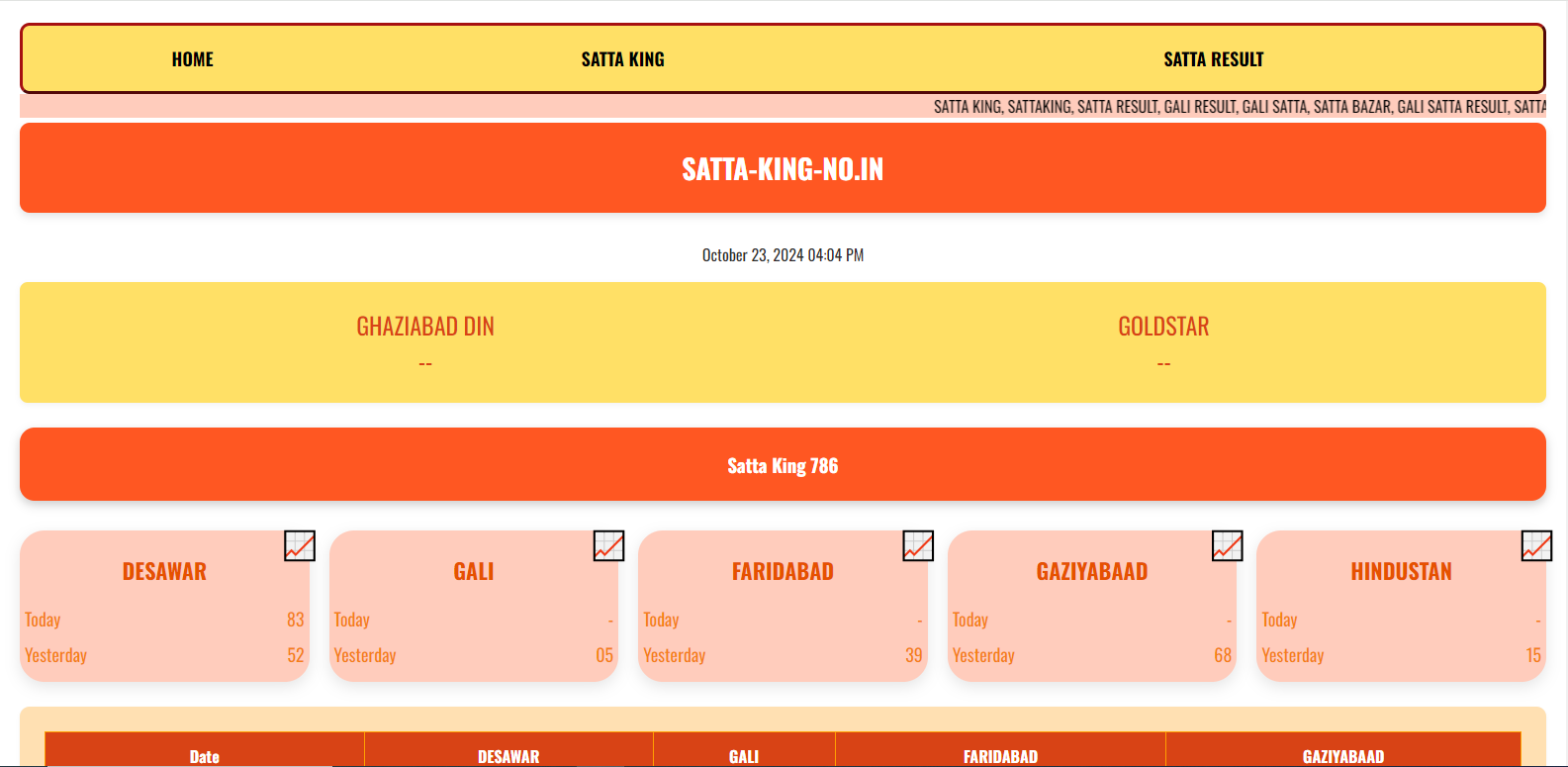Click the scrolling keywords marquee text

click(x=1240, y=107)
